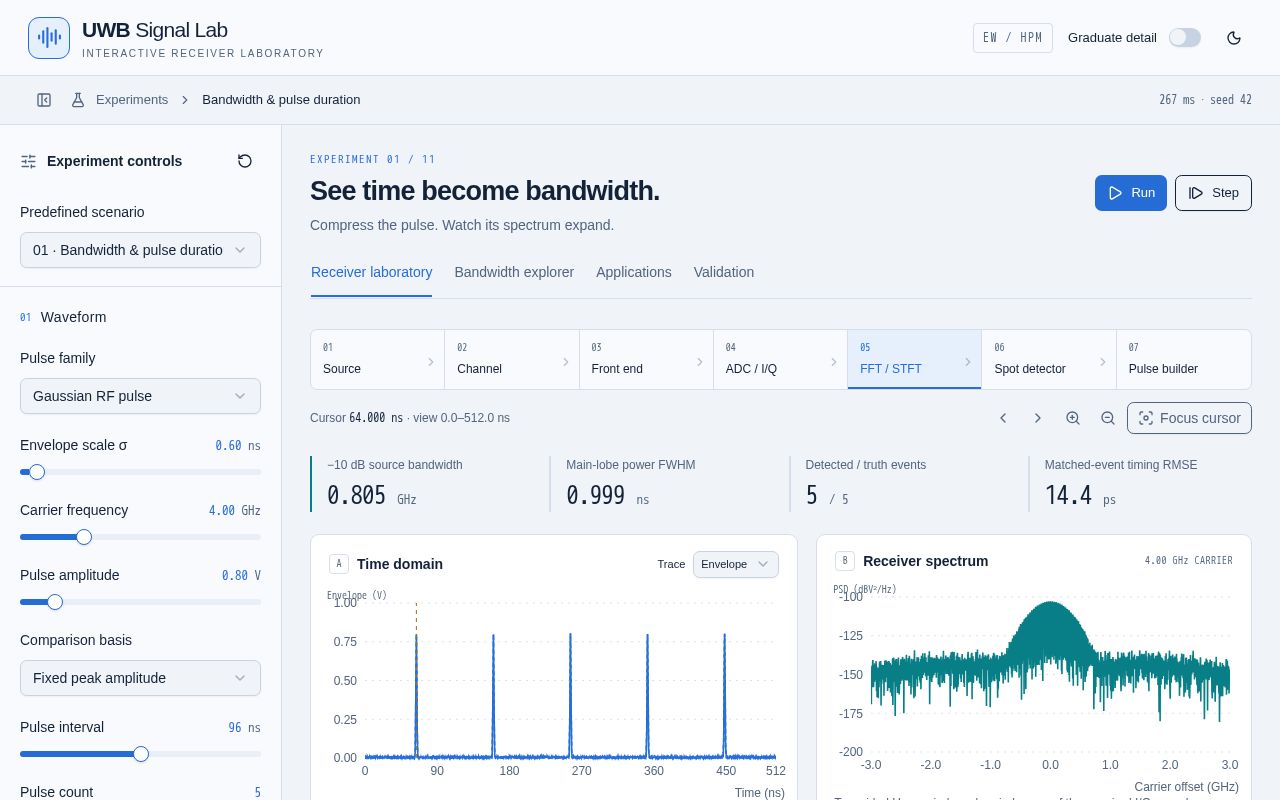The width and height of the screenshot is (1280, 800).
Task: Open the Predefined scenario dropdown
Action: coord(140,250)
